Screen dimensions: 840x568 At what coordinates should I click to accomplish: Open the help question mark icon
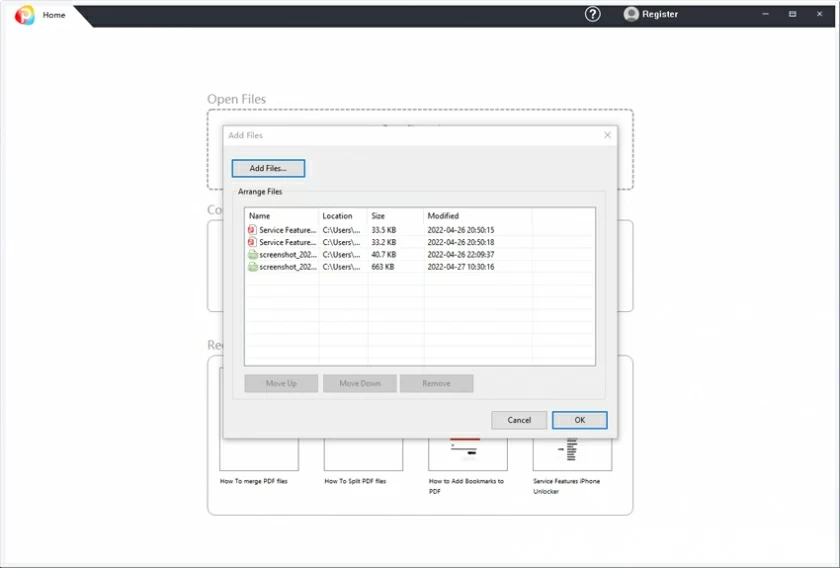(x=592, y=14)
